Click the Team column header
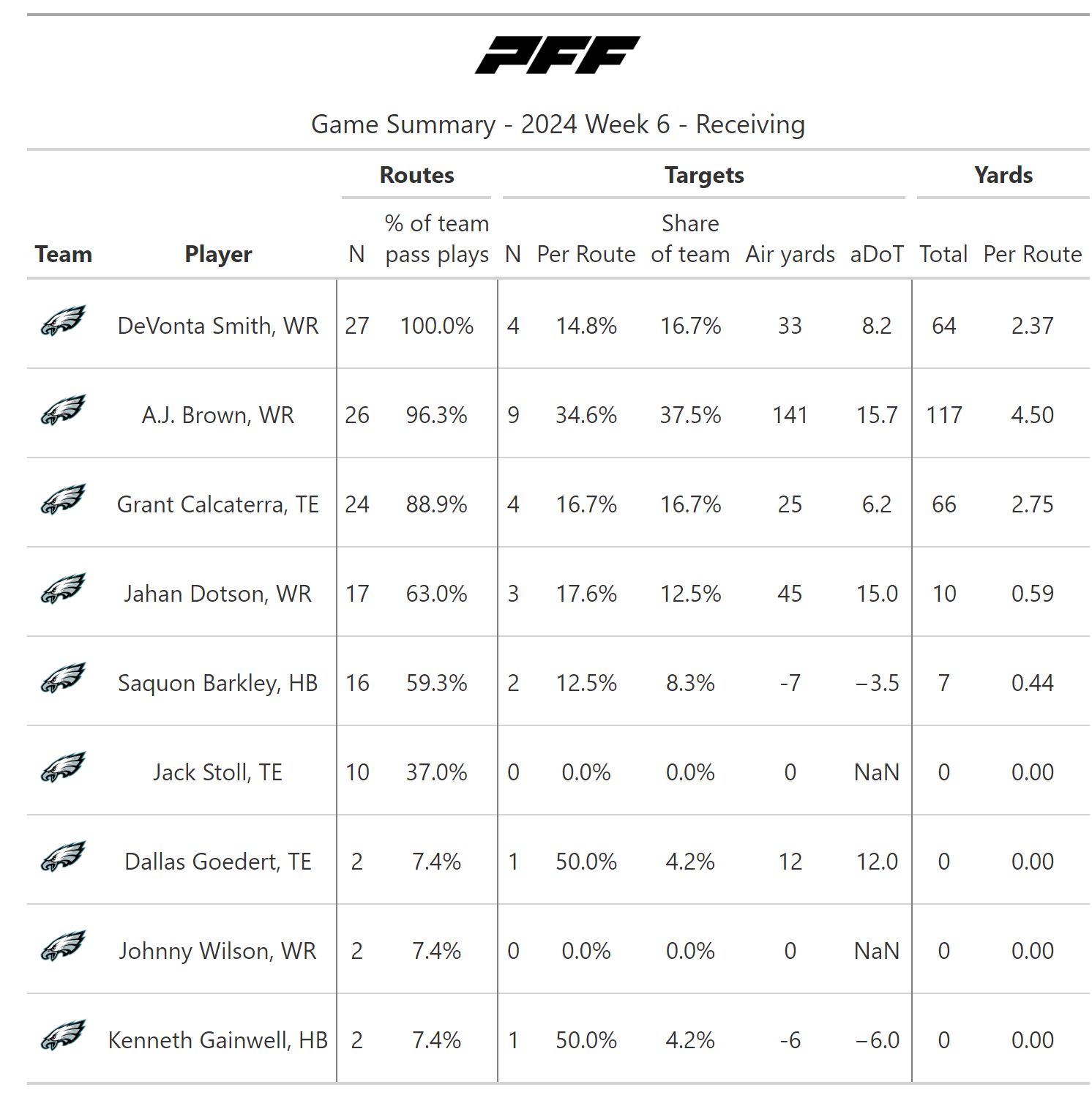Screen dimensions: 1092x1098 click(64, 255)
